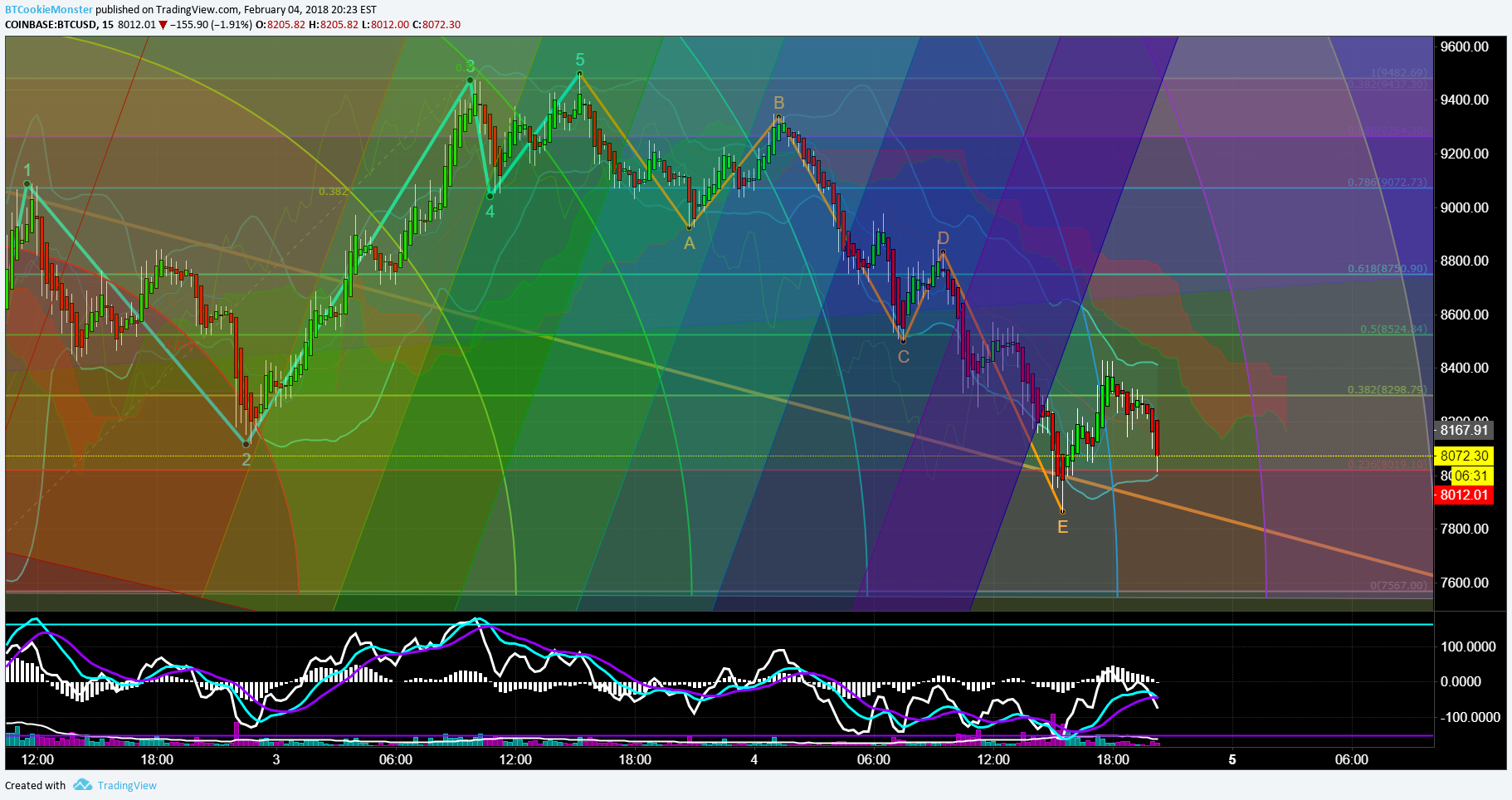Click the 9000.00 price axis label
1512x800 pixels.
point(1465,207)
